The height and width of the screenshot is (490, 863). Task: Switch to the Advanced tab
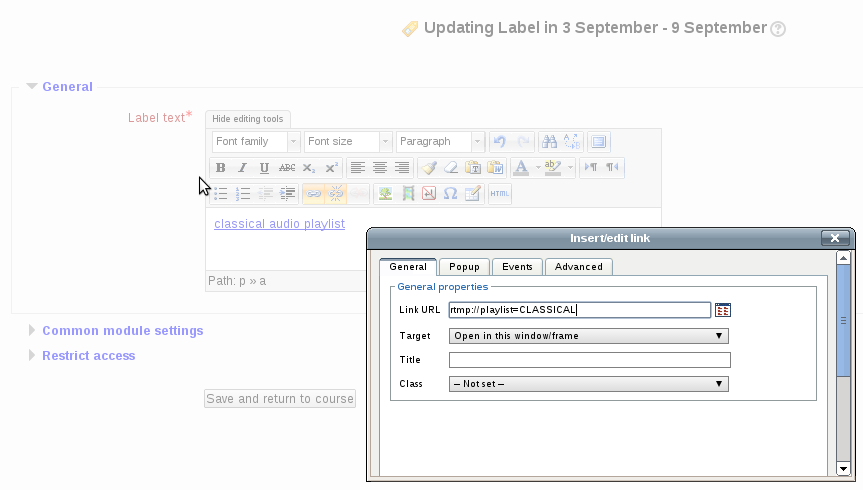[579, 267]
